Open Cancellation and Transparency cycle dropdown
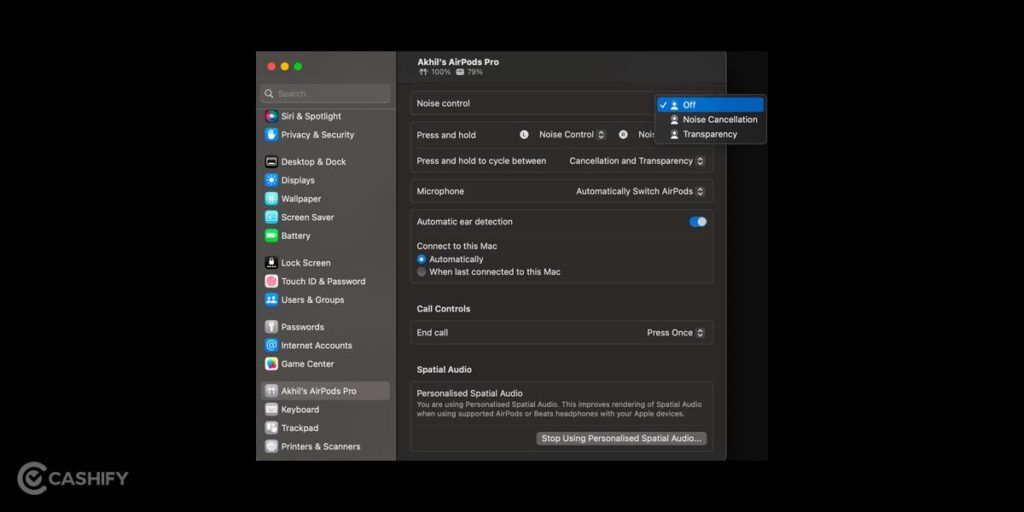This screenshot has height=512, width=1024. point(637,161)
